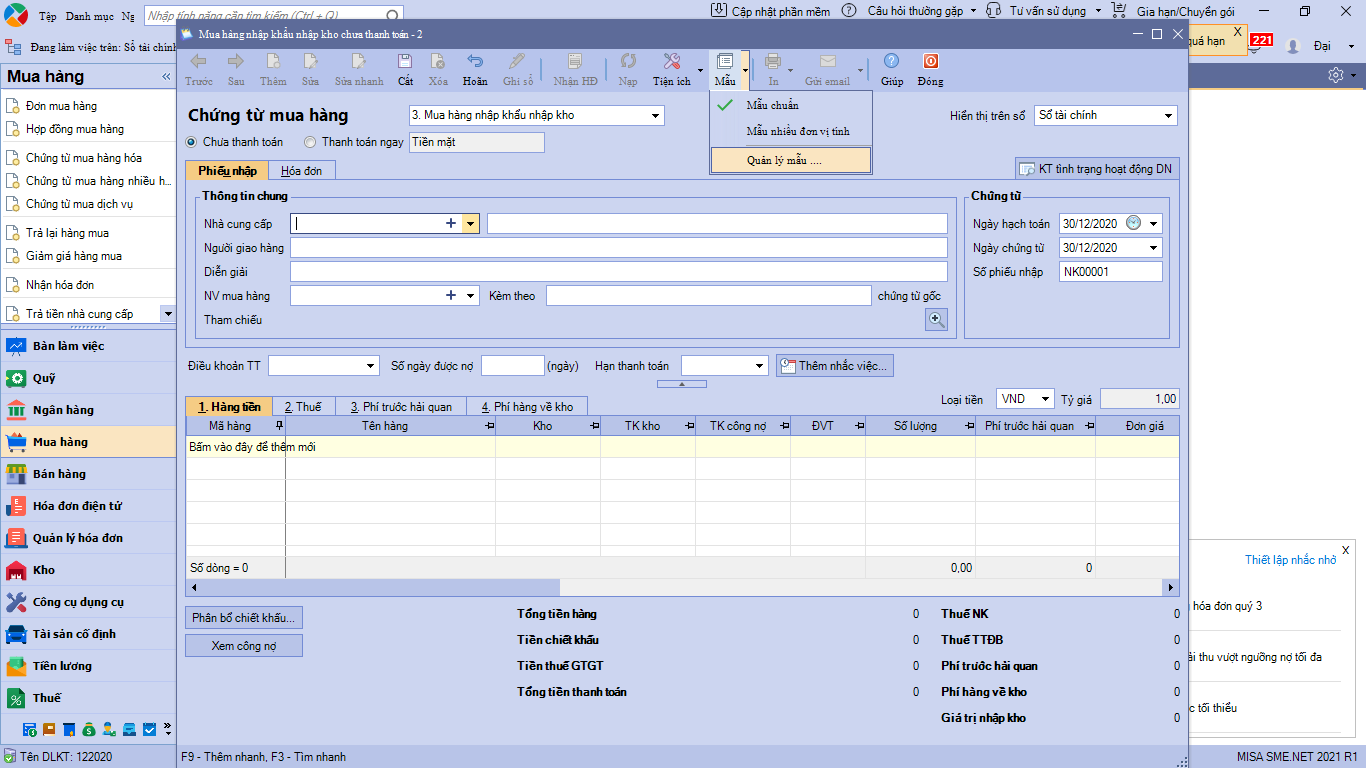Collapse the Mua hàng sidebar panel chevron
The image size is (1366, 768).
click(166, 77)
